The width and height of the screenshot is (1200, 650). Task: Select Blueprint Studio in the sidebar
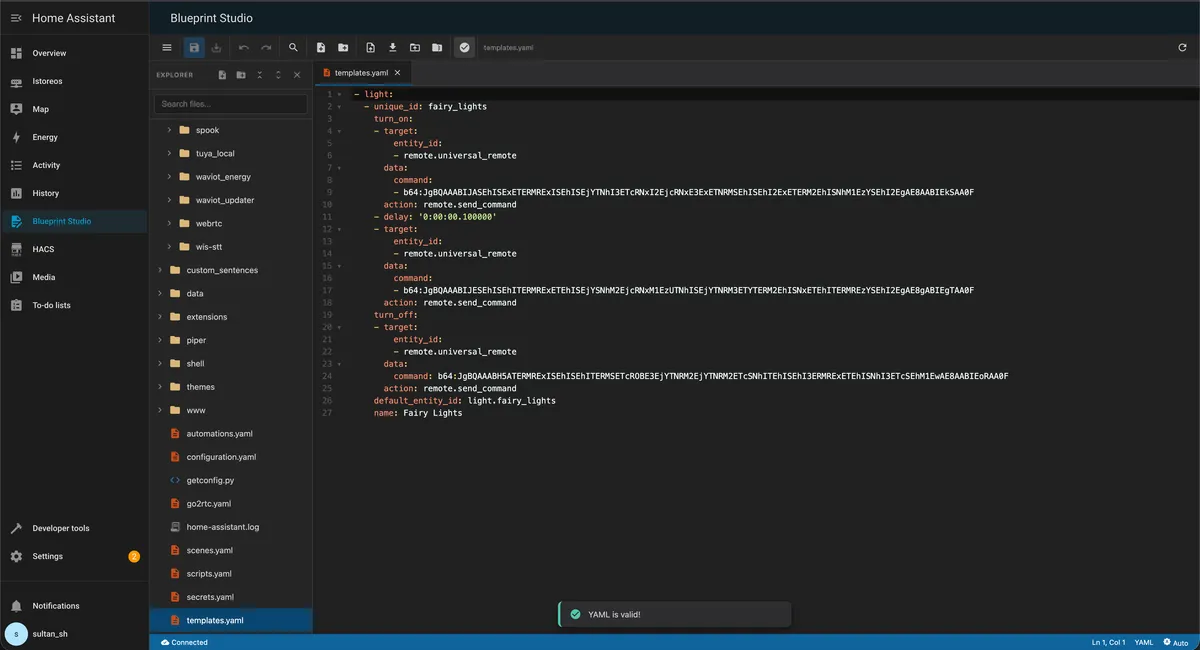pyautogui.click(x=74, y=221)
